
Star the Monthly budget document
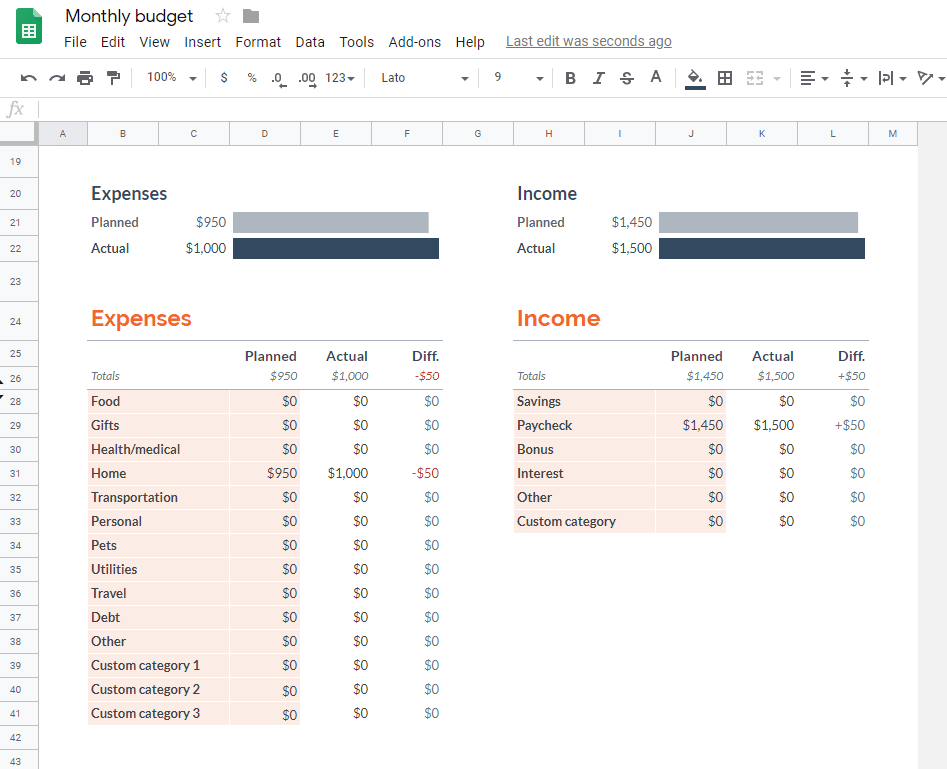click(x=223, y=16)
